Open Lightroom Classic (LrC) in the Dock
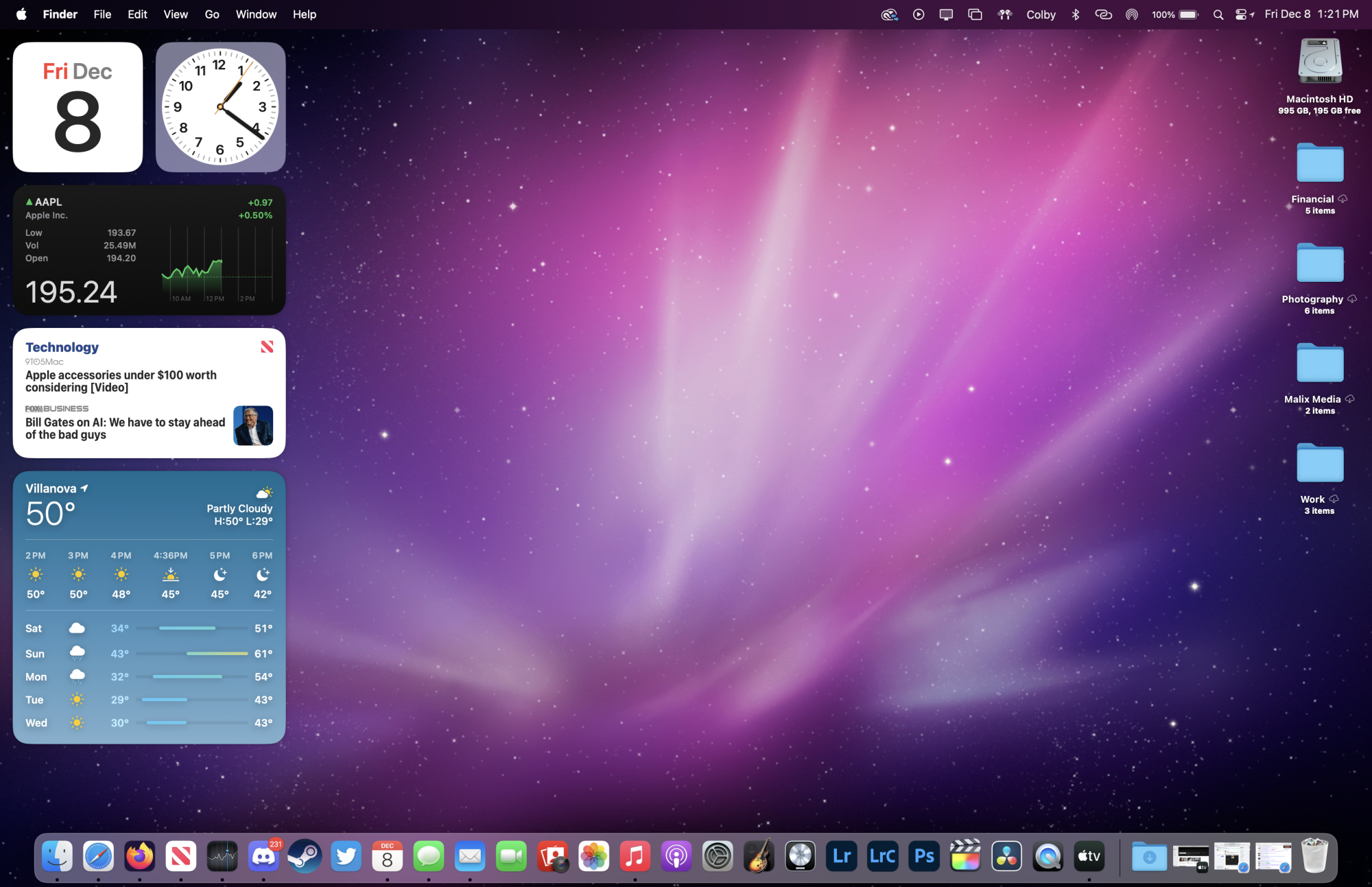The height and width of the screenshot is (887, 1372). 882,856
